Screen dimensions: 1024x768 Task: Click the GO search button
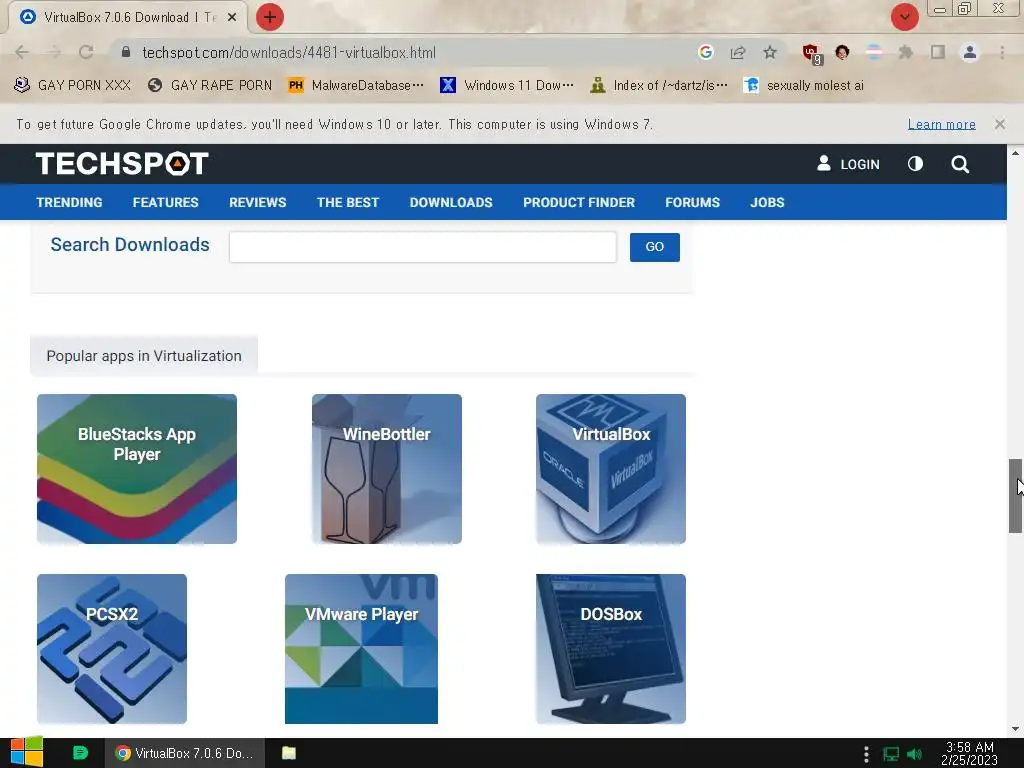pos(654,247)
